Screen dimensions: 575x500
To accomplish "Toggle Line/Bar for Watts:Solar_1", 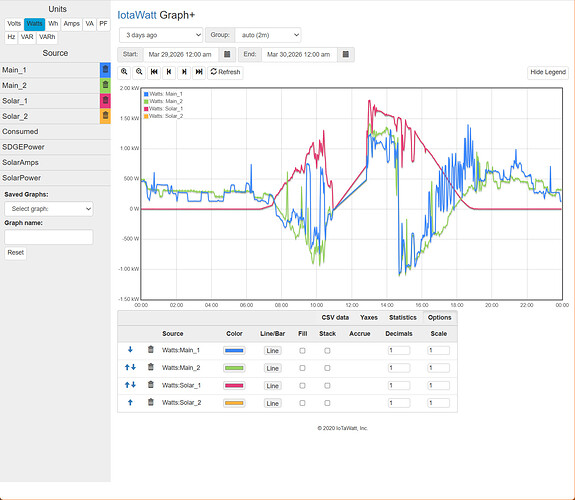I will [272, 386].
